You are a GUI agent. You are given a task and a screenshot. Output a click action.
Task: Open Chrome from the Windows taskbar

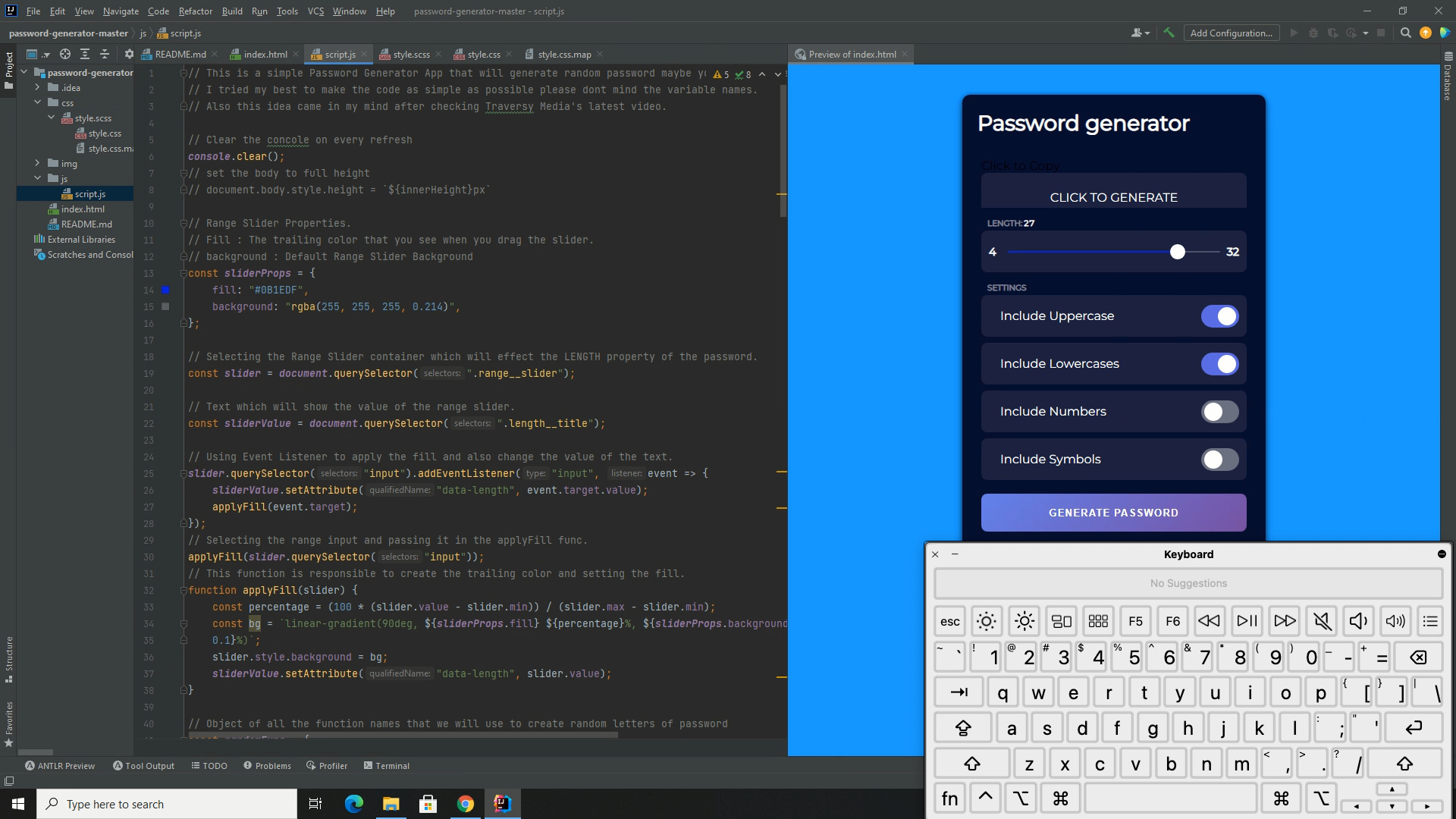(x=465, y=804)
